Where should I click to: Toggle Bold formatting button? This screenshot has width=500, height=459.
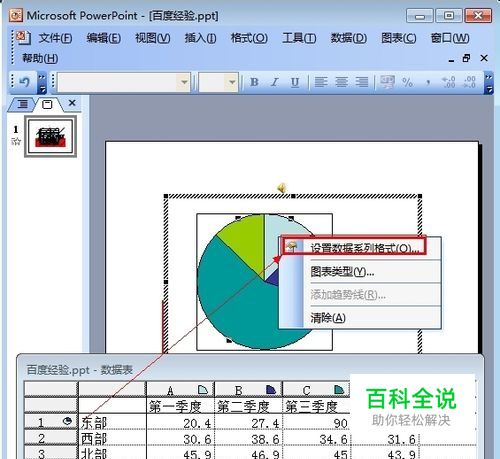(x=254, y=82)
